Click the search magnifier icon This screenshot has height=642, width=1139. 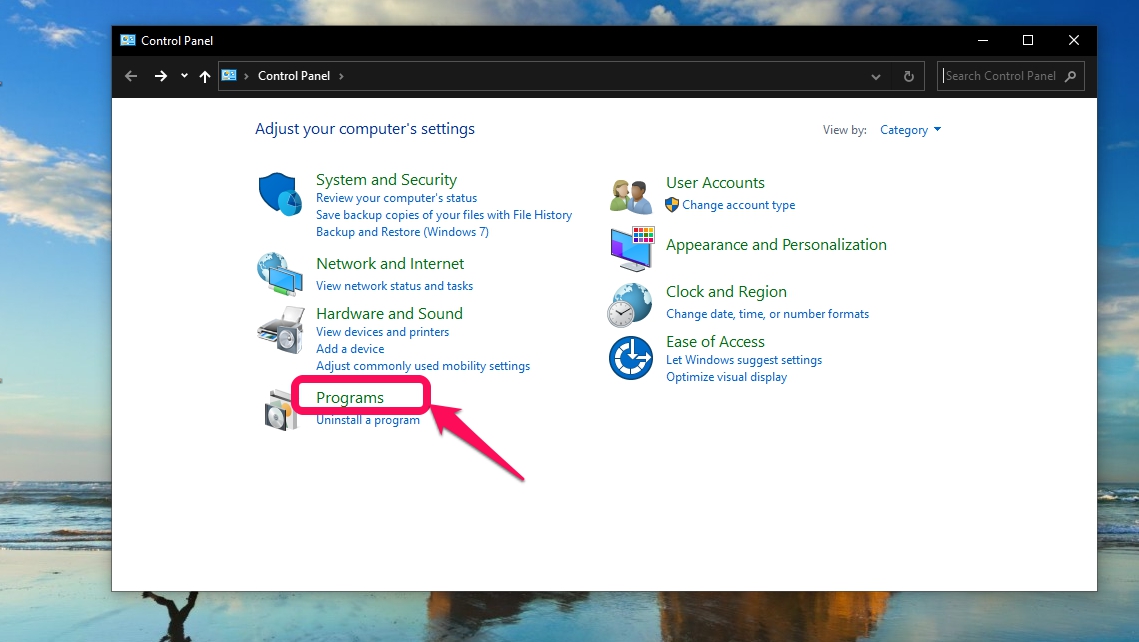click(x=1070, y=76)
